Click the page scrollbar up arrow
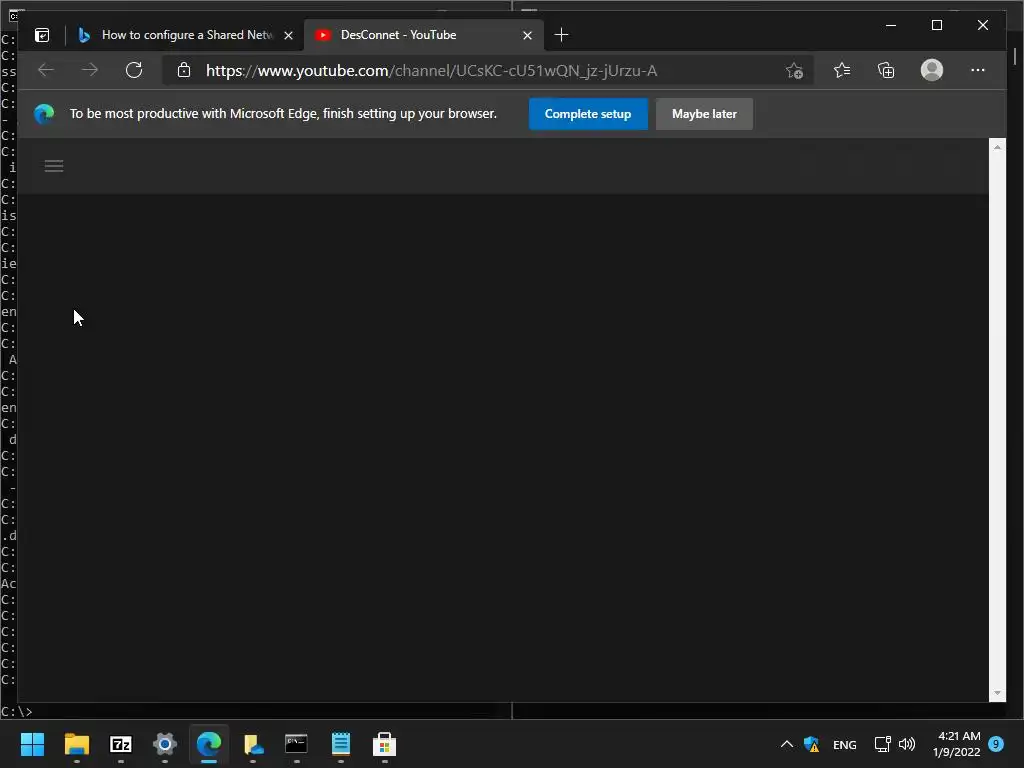This screenshot has height=768, width=1024. click(x=997, y=147)
